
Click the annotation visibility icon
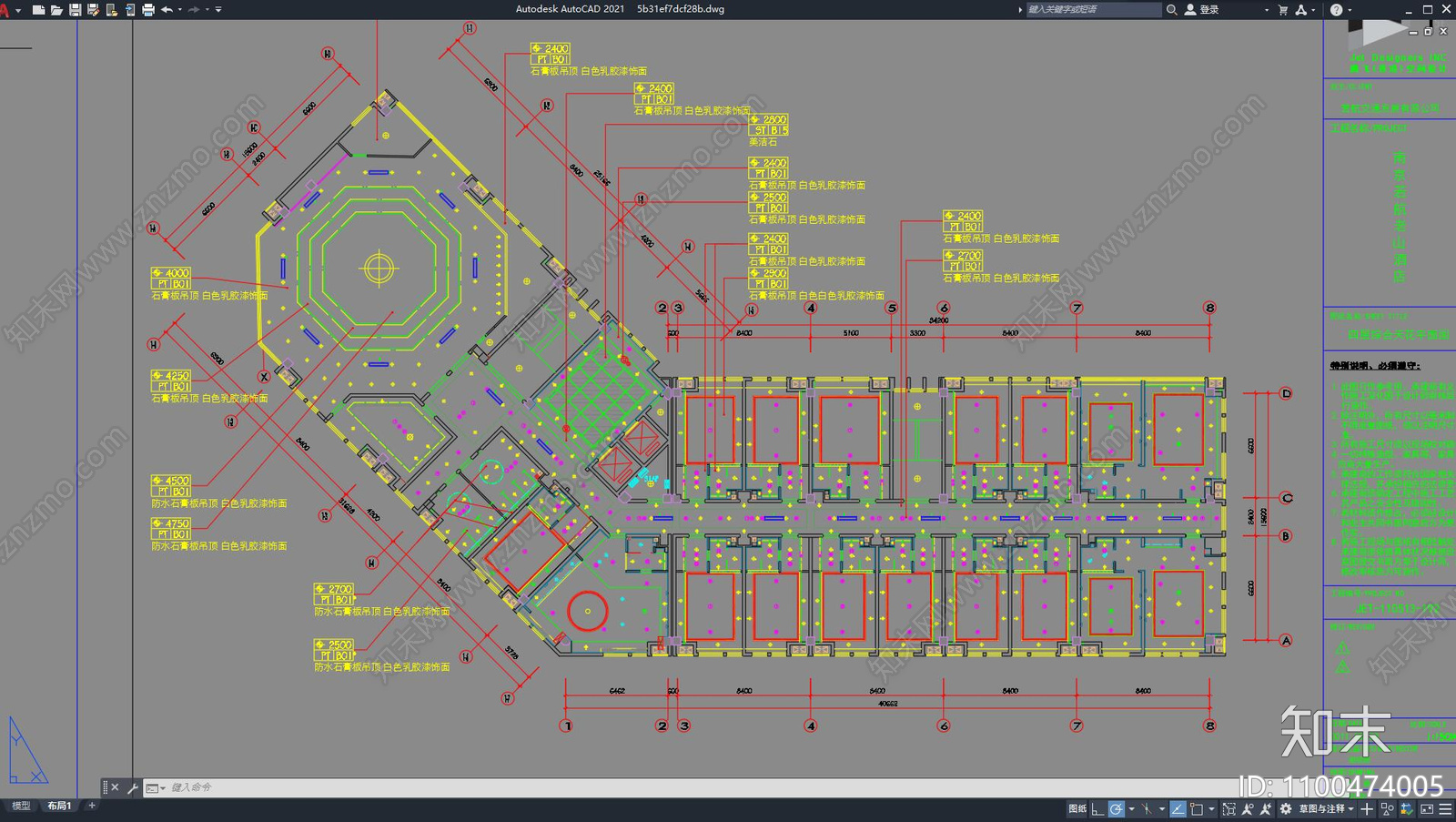(x=1248, y=808)
